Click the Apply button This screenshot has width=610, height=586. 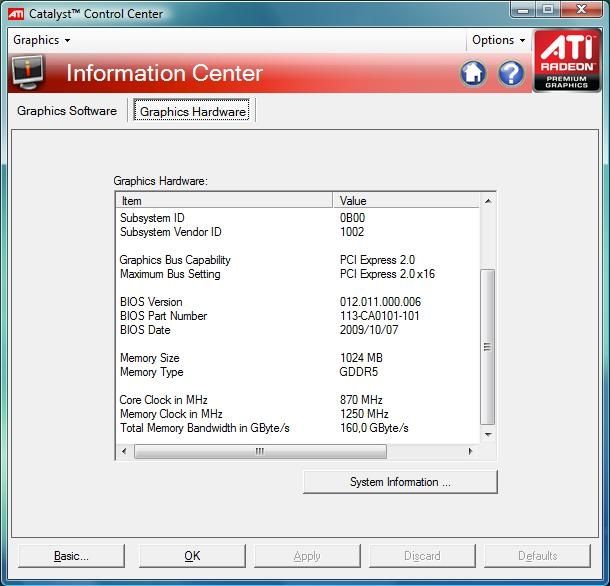(x=307, y=556)
